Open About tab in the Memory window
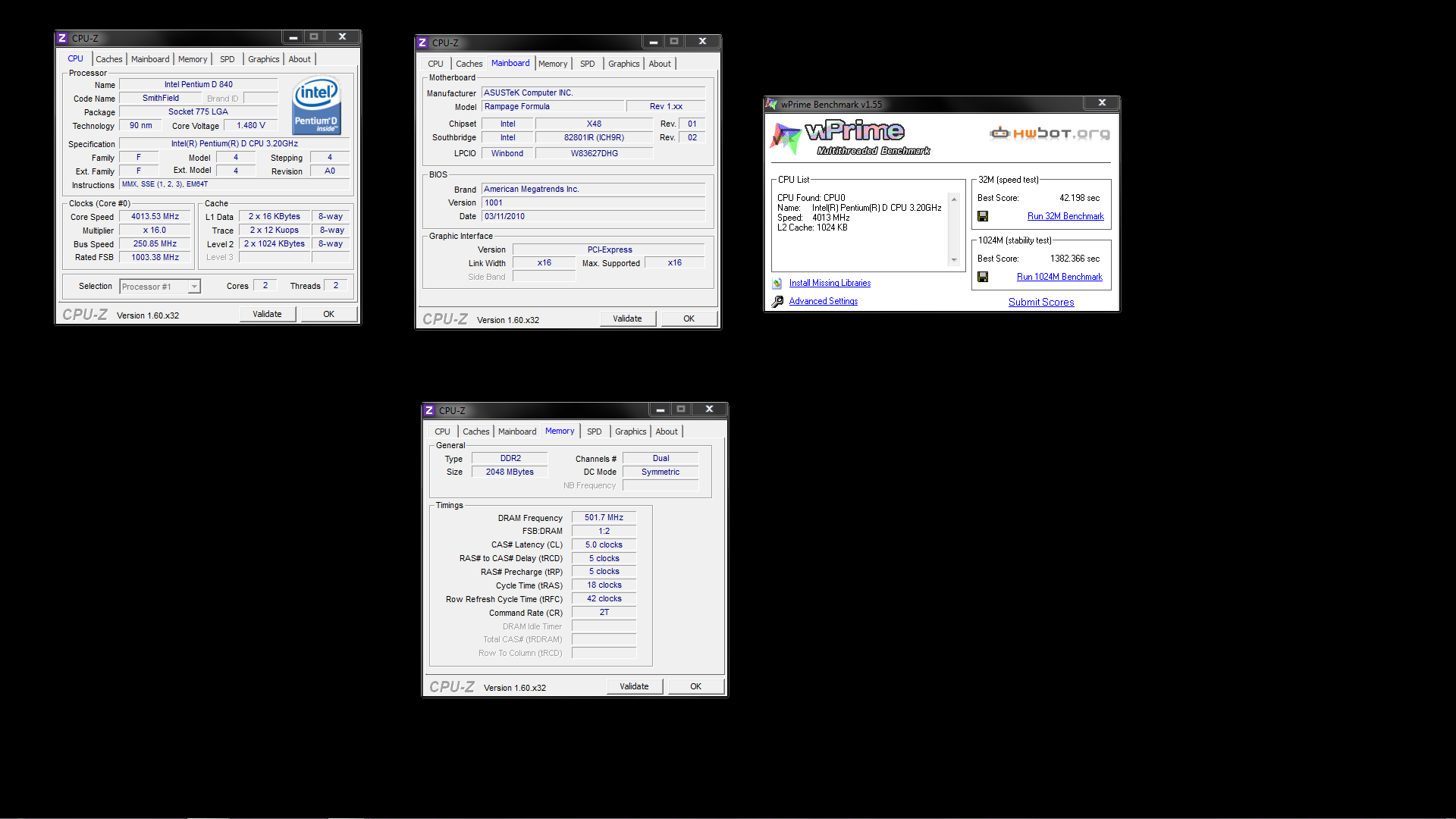The width and height of the screenshot is (1456, 819). (667, 431)
